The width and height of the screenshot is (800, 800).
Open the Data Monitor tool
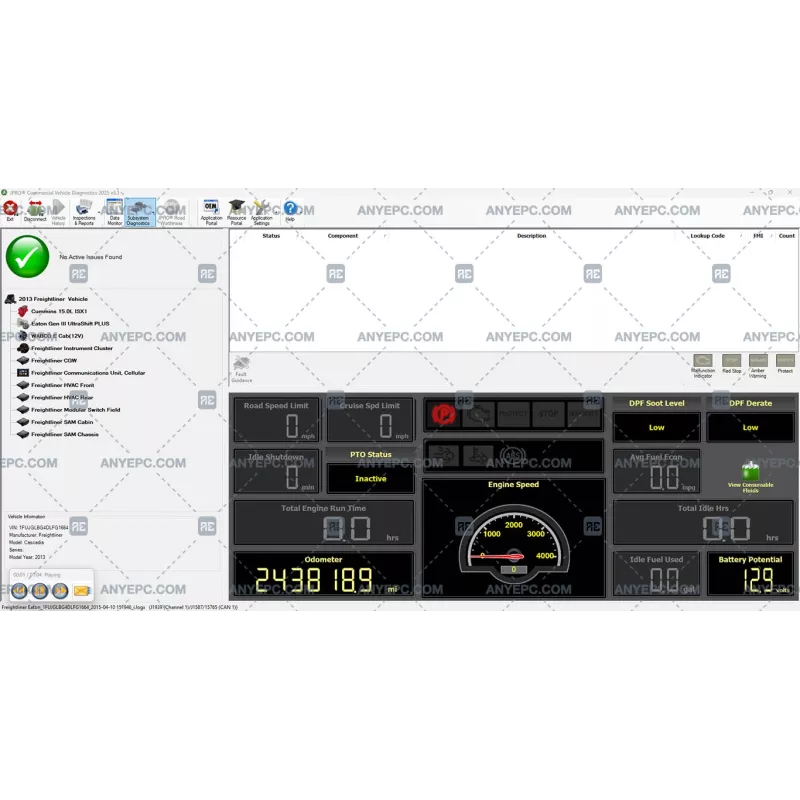point(115,210)
